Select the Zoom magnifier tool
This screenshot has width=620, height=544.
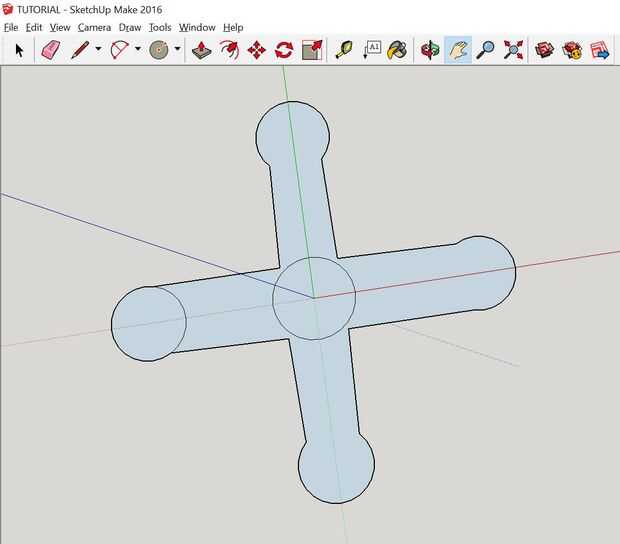485,50
